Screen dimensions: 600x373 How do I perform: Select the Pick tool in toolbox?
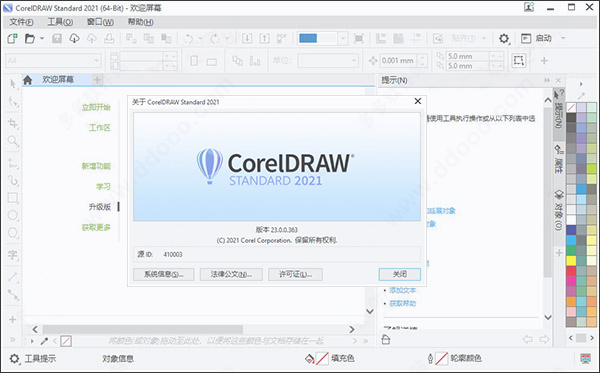tap(13, 83)
